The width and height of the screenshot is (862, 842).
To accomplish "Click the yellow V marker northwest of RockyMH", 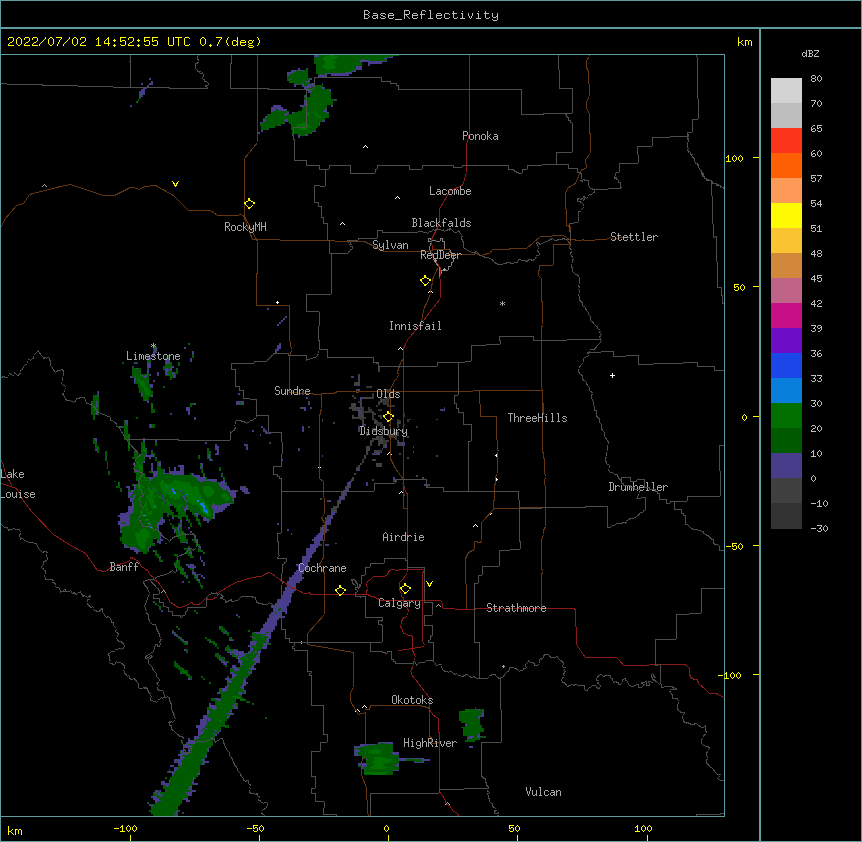I will (175, 184).
